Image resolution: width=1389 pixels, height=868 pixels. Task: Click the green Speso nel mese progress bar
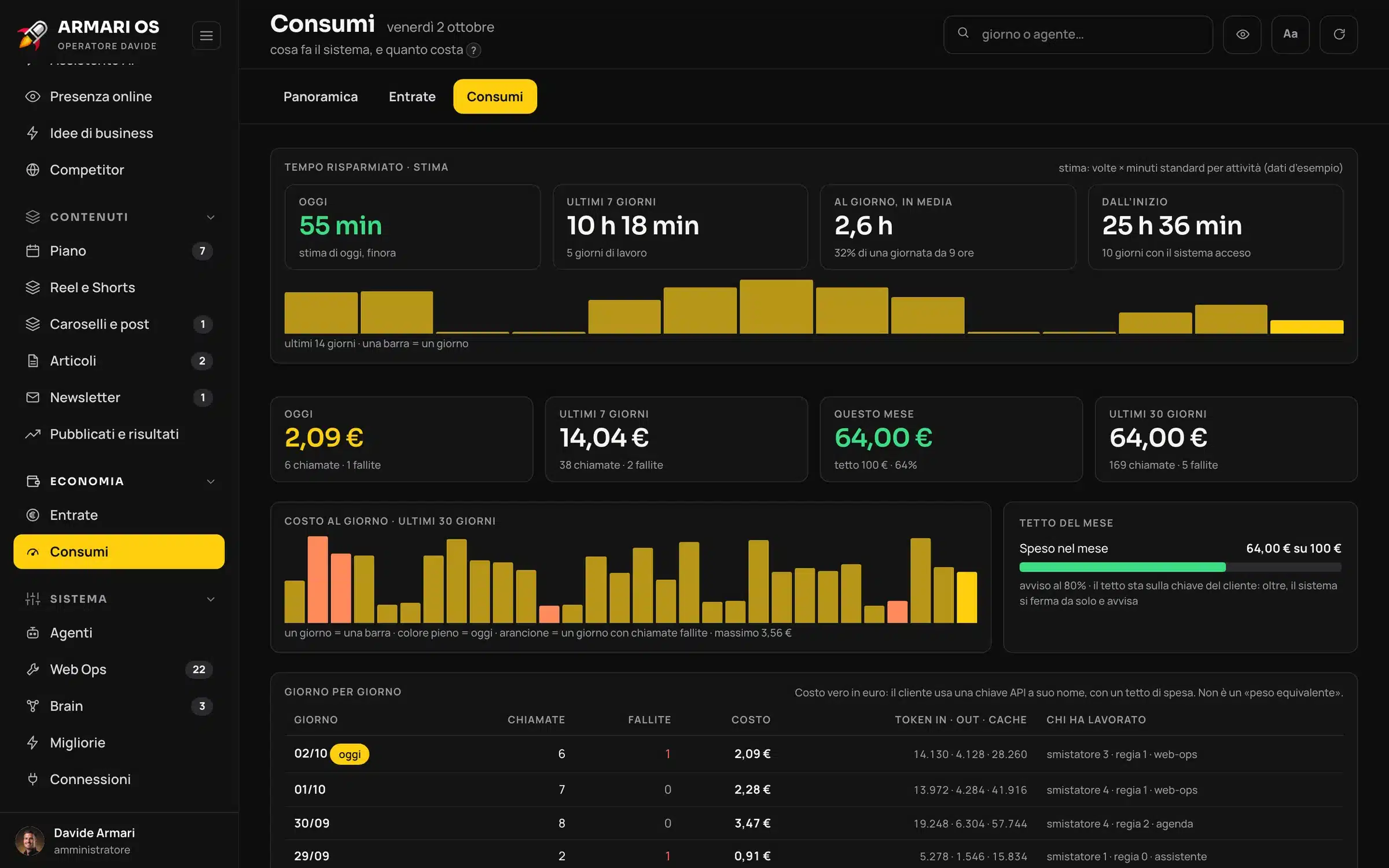1122,567
